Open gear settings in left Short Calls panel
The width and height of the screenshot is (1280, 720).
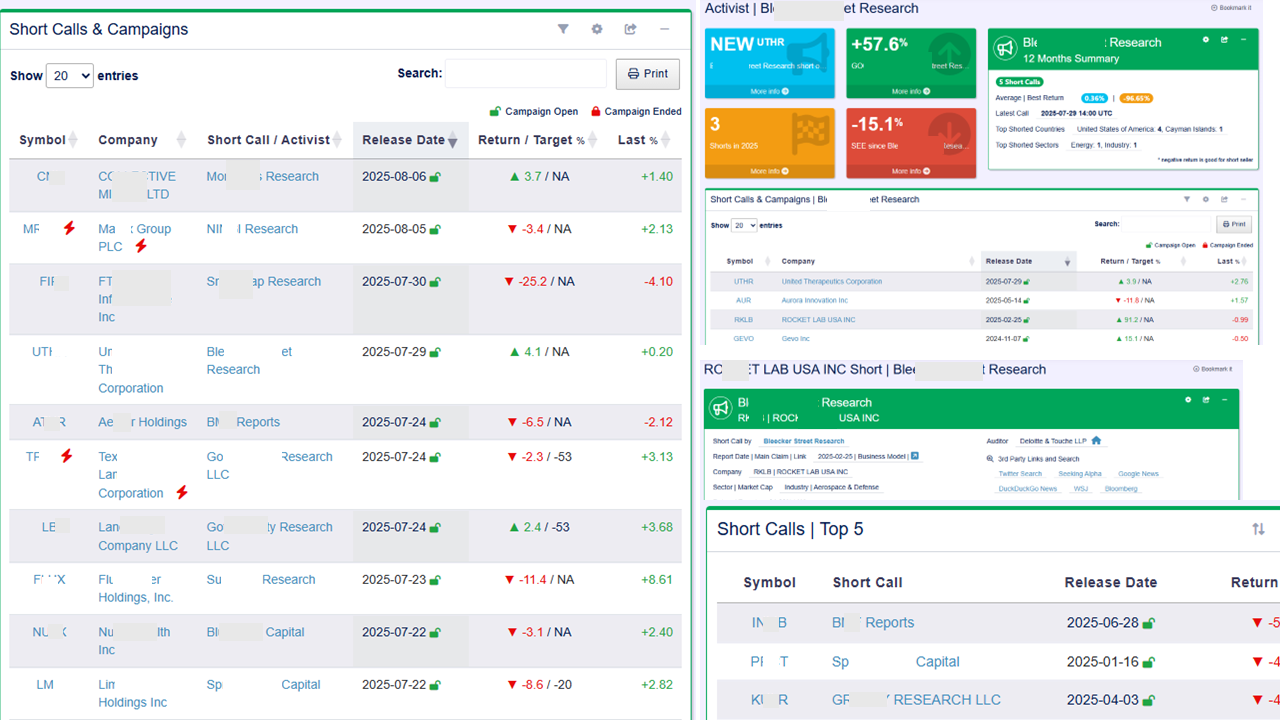pyautogui.click(x=597, y=29)
